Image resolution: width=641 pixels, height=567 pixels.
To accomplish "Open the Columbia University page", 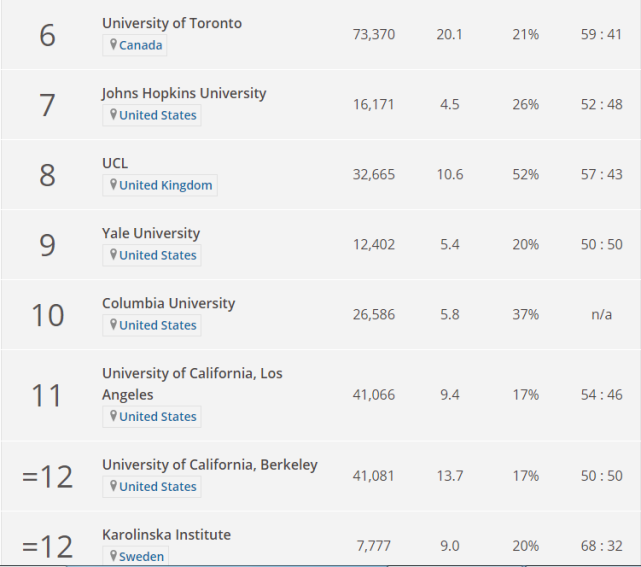I will pyautogui.click(x=168, y=303).
